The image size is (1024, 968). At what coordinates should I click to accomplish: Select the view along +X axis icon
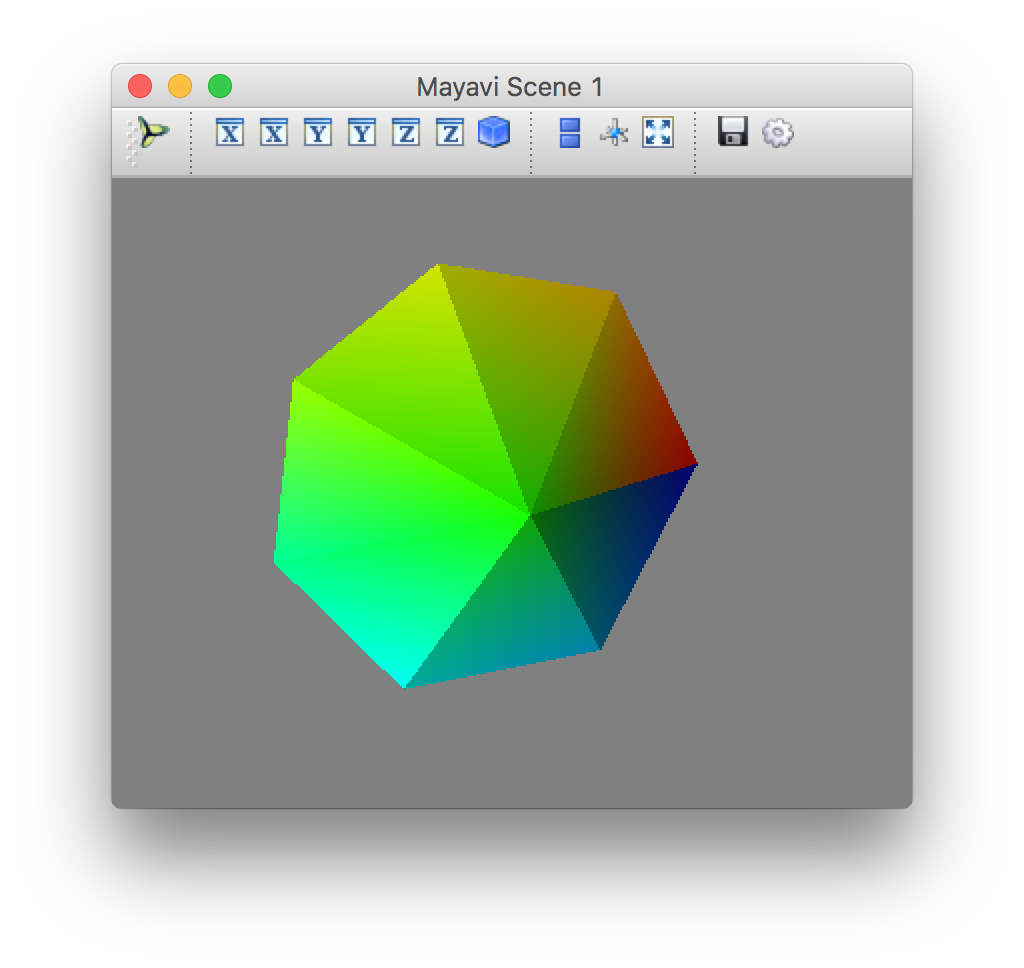pos(228,131)
